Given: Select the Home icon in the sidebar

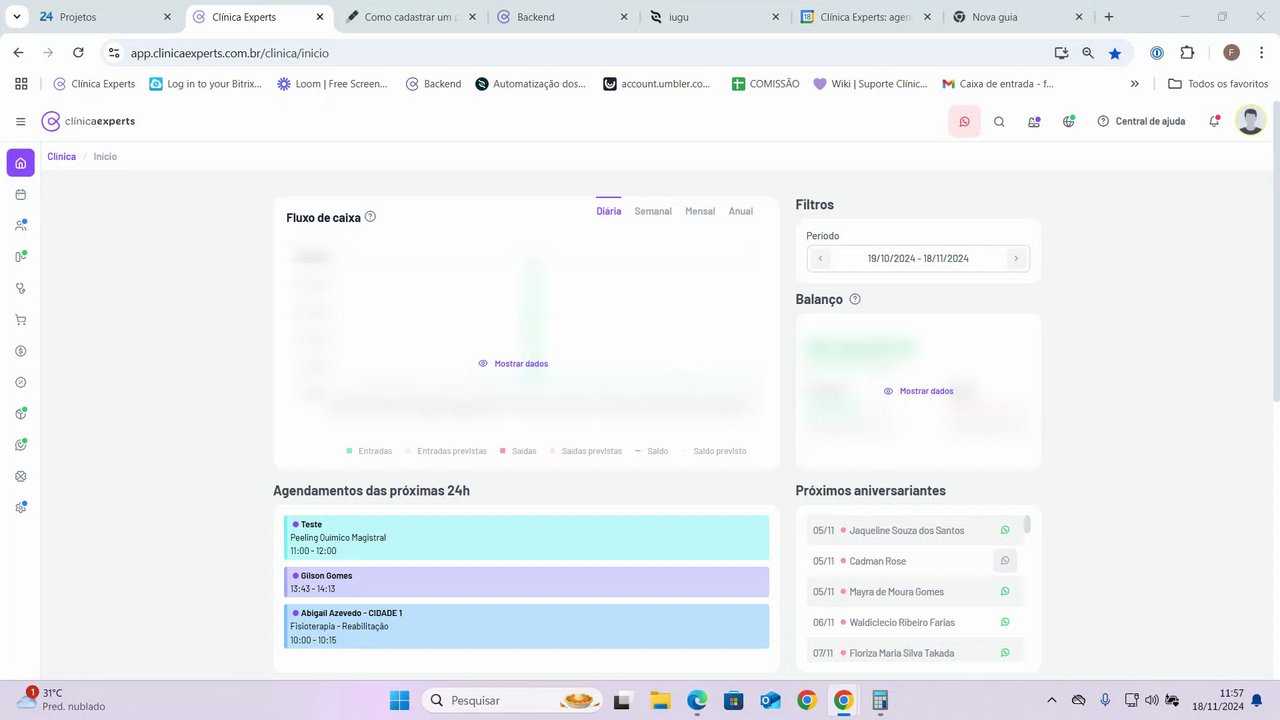Looking at the screenshot, I should click(x=21, y=163).
